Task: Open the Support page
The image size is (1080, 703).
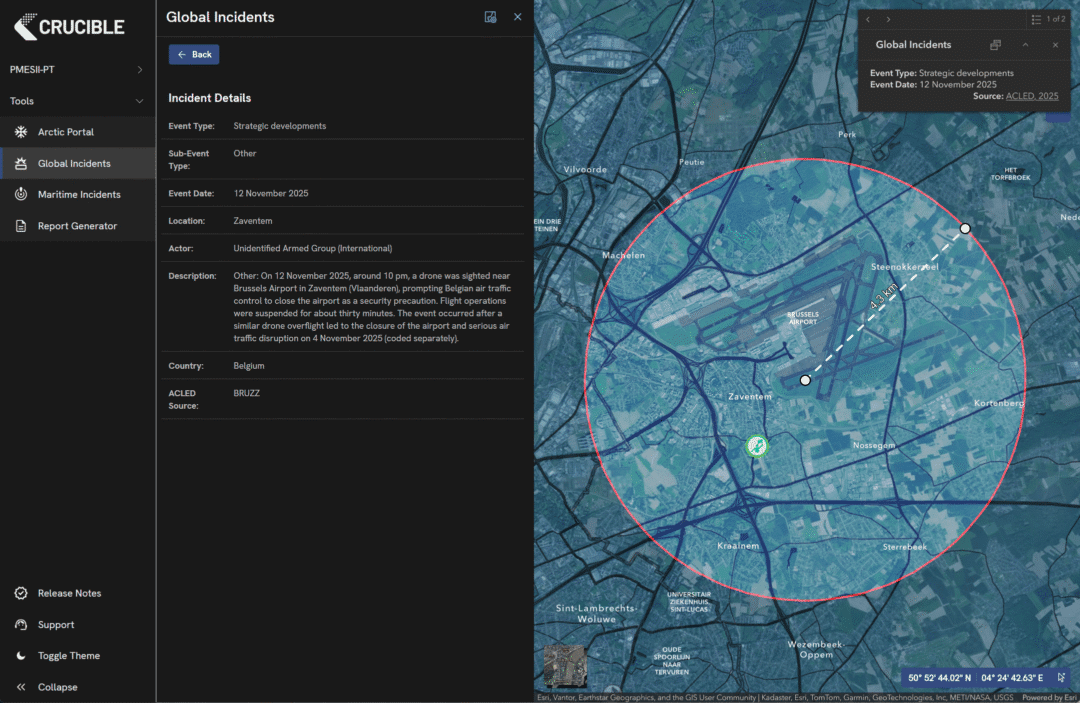Action: pyautogui.click(x=56, y=625)
